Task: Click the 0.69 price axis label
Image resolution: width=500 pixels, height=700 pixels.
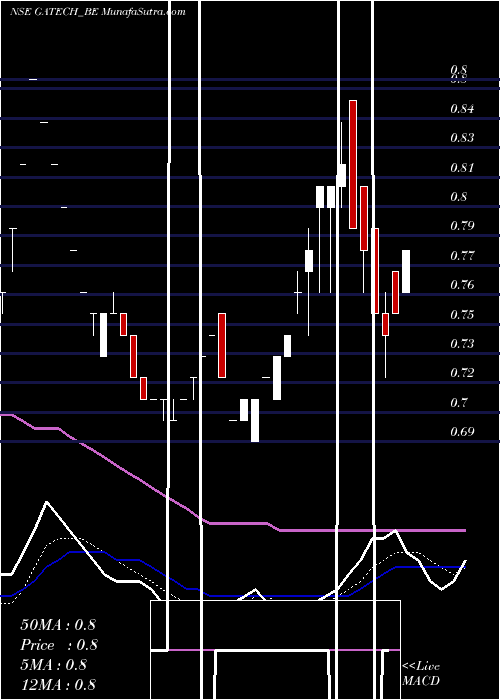Action: (462, 432)
